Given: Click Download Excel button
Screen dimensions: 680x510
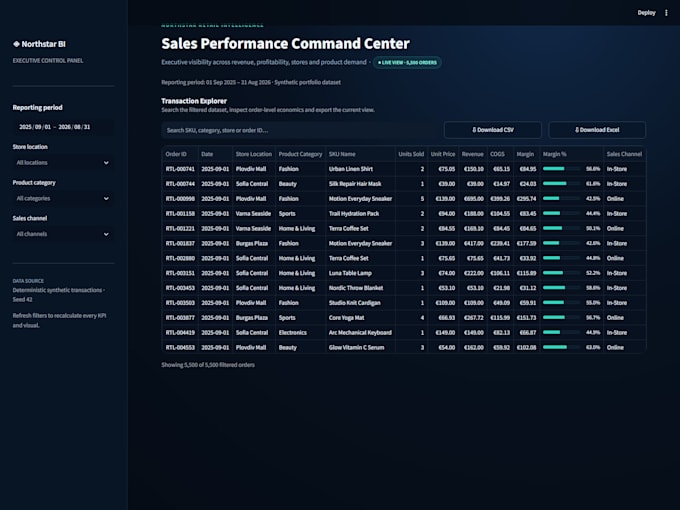Looking at the screenshot, I should 597,130.
